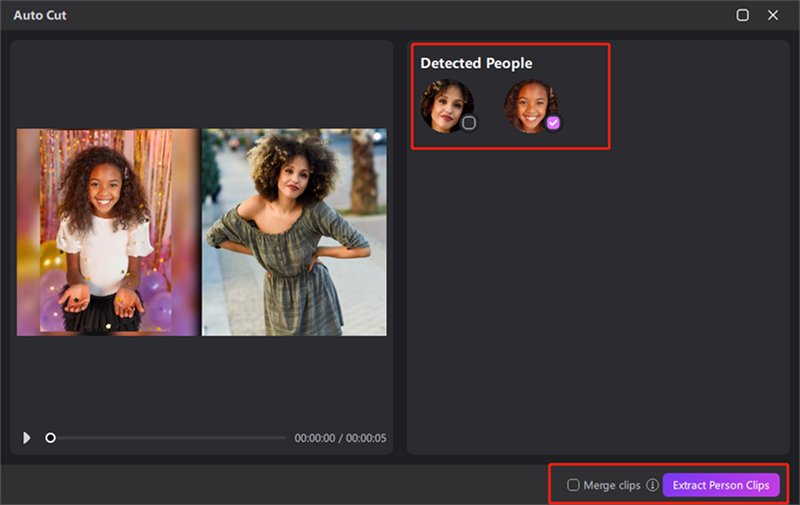Select the detected woman's face thumbnail
Image resolution: width=800 pixels, height=505 pixels.
pos(447,106)
